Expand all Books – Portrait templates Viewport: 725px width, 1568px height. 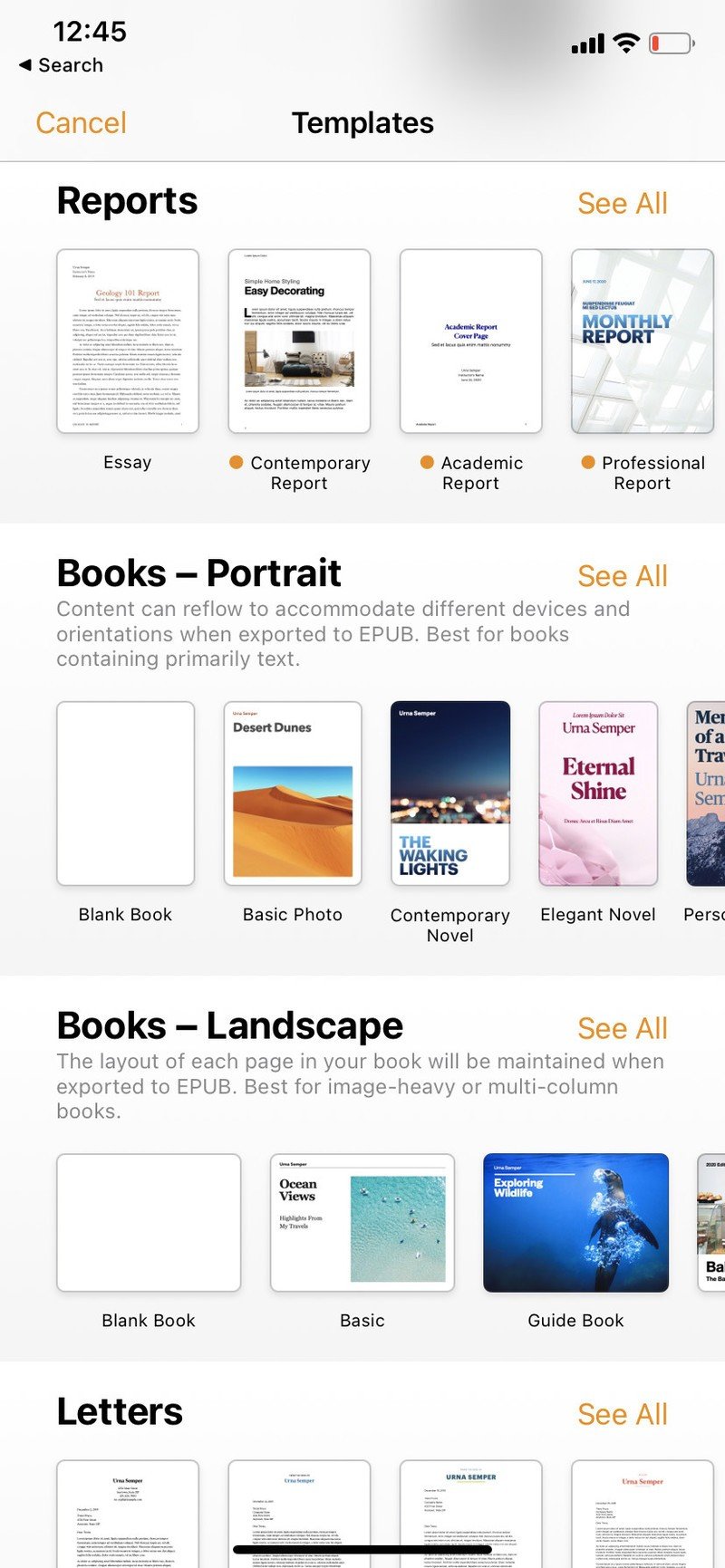click(x=623, y=576)
